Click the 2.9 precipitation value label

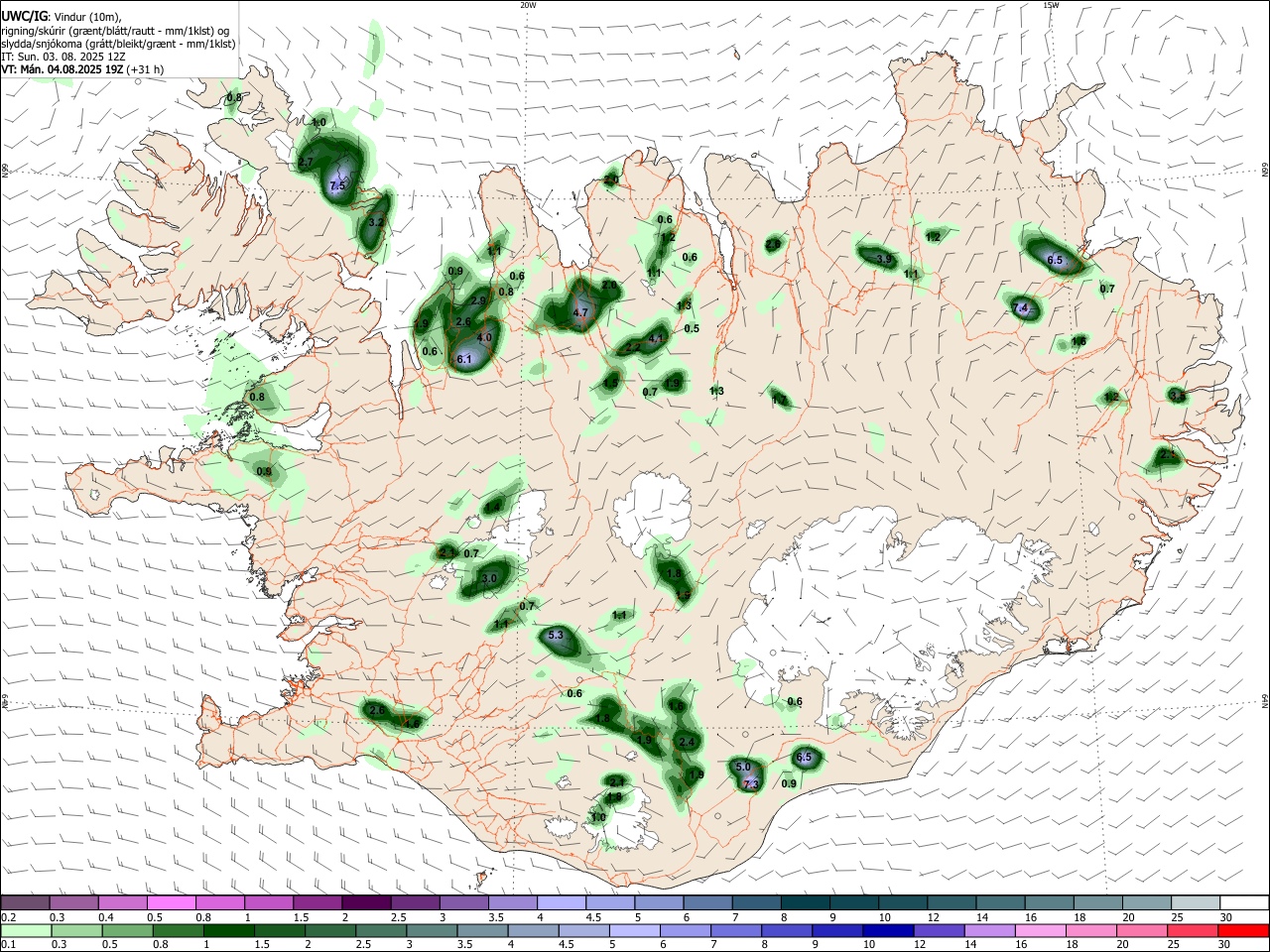pyautogui.click(x=478, y=300)
